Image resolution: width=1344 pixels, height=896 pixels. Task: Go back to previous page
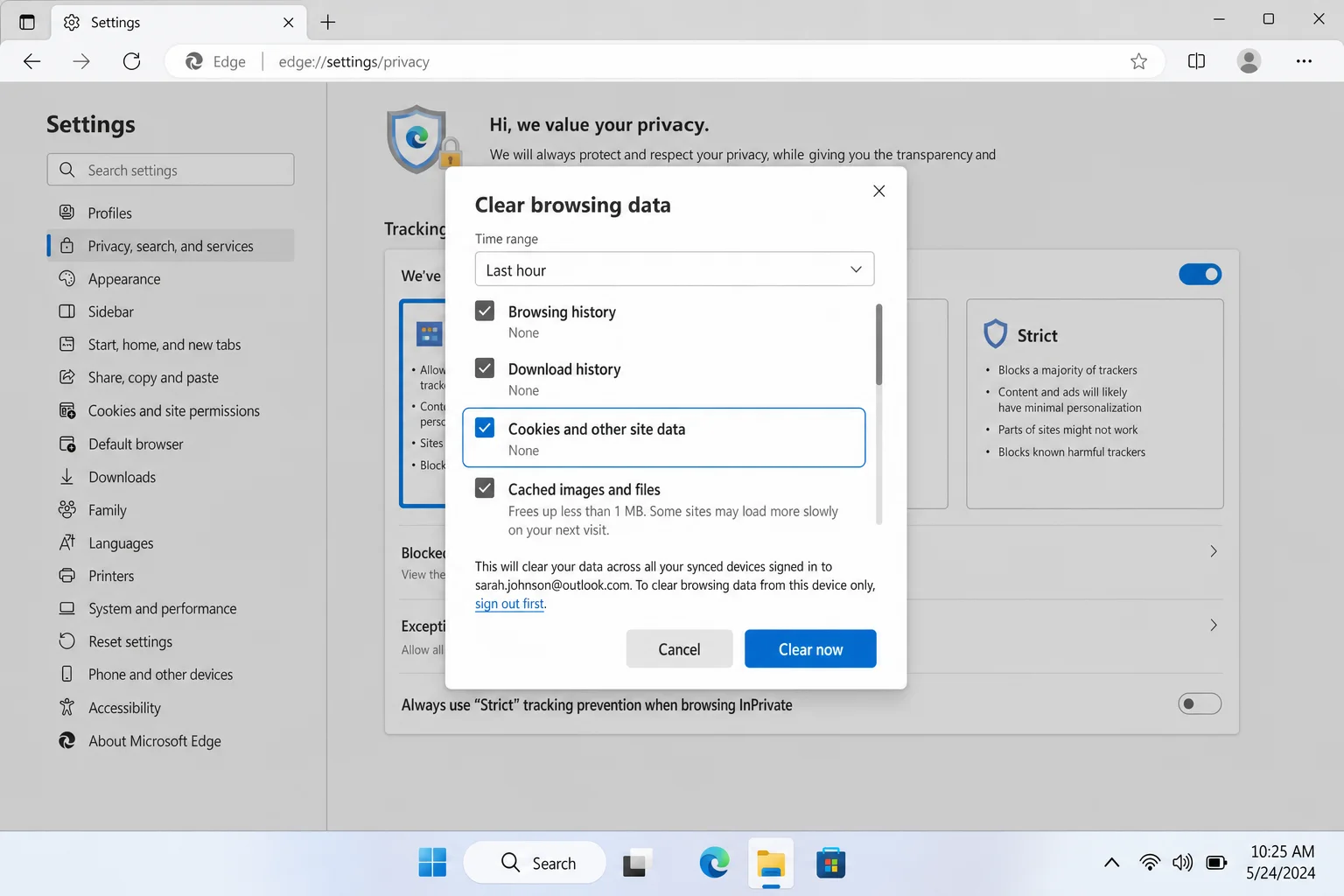pyautogui.click(x=32, y=61)
